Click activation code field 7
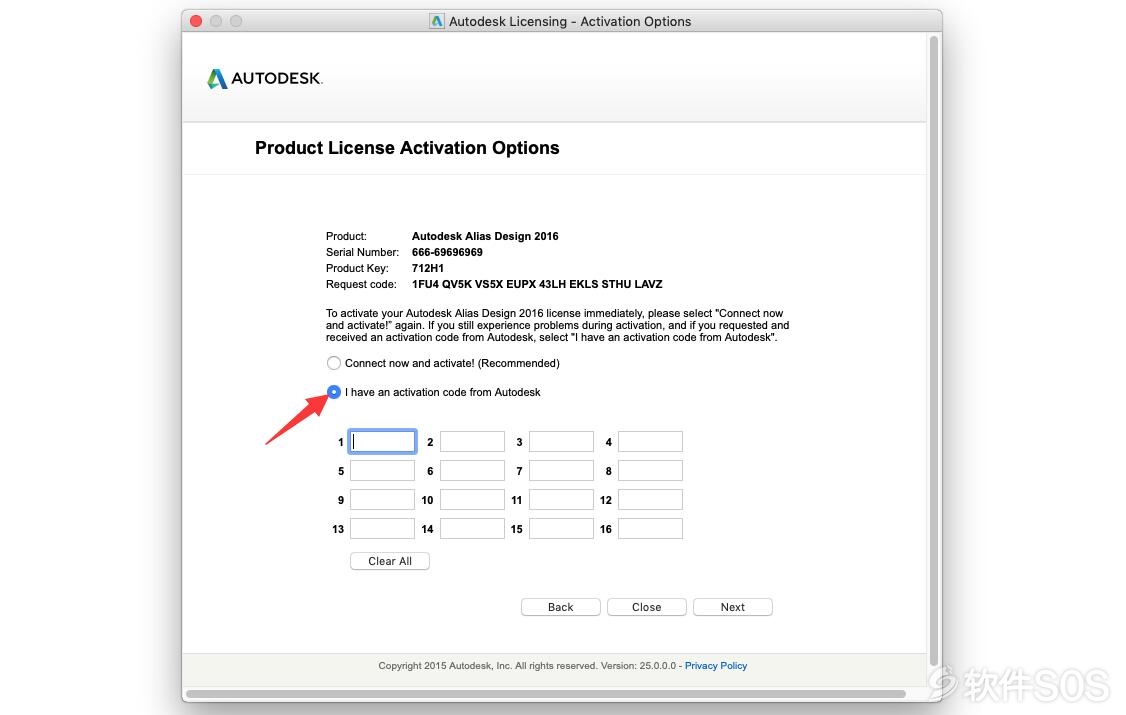This screenshot has height=715, width=1126. (561, 471)
